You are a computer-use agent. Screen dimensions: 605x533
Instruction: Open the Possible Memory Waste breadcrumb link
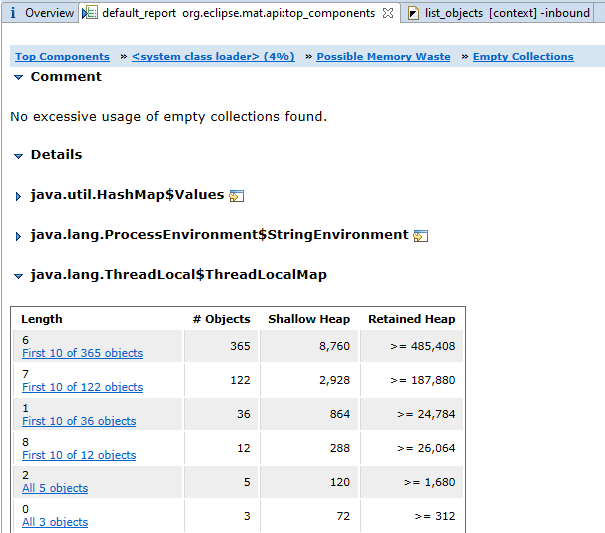pos(383,57)
